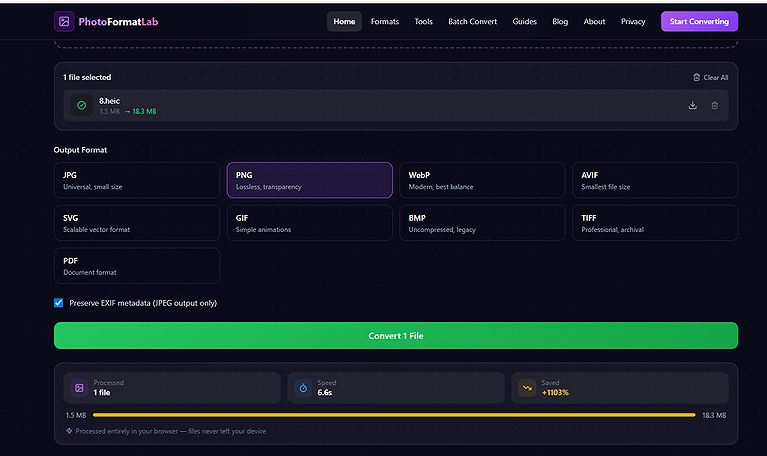Select JPG output format
The width and height of the screenshot is (767, 456).
[x=137, y=180]
